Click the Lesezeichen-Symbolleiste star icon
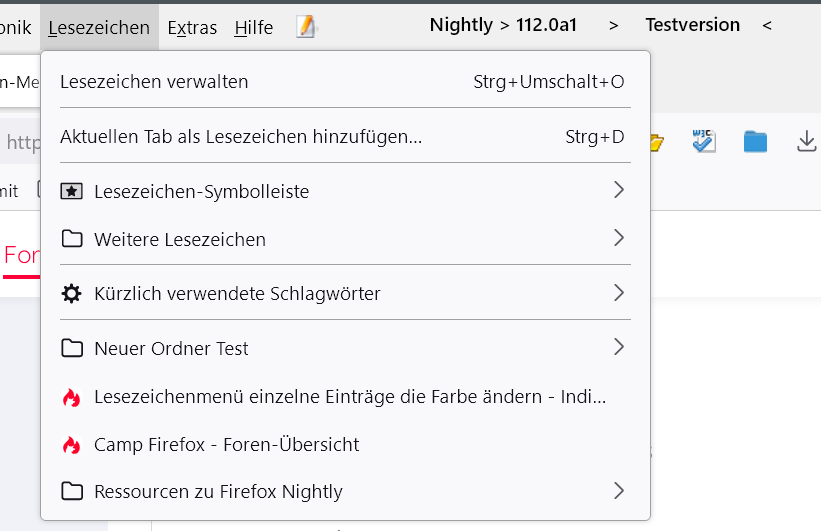This screenshot has width=821, height=531. pos(71,190)
